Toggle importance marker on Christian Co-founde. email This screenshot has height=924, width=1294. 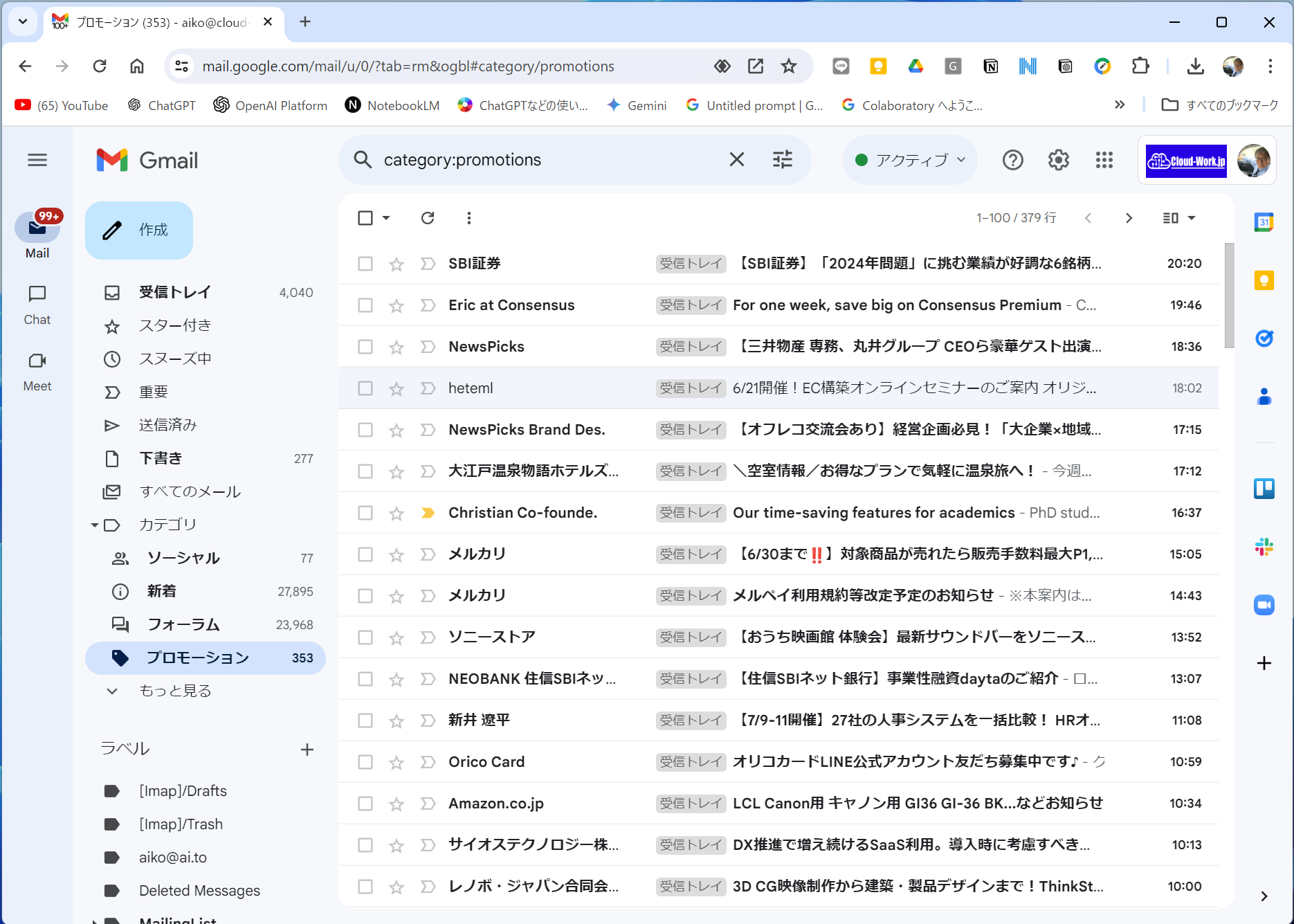428,513
